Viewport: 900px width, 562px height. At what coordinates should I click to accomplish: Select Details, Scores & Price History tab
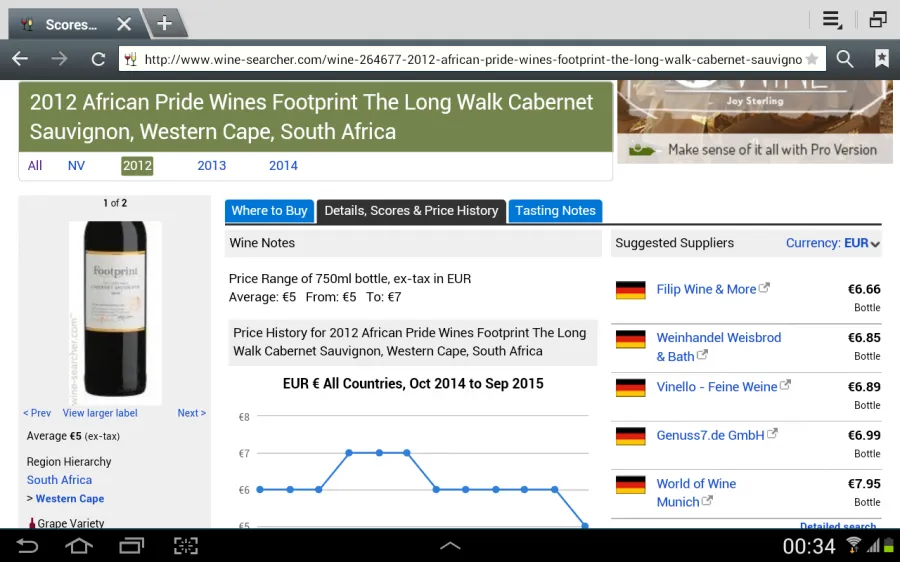411,211
